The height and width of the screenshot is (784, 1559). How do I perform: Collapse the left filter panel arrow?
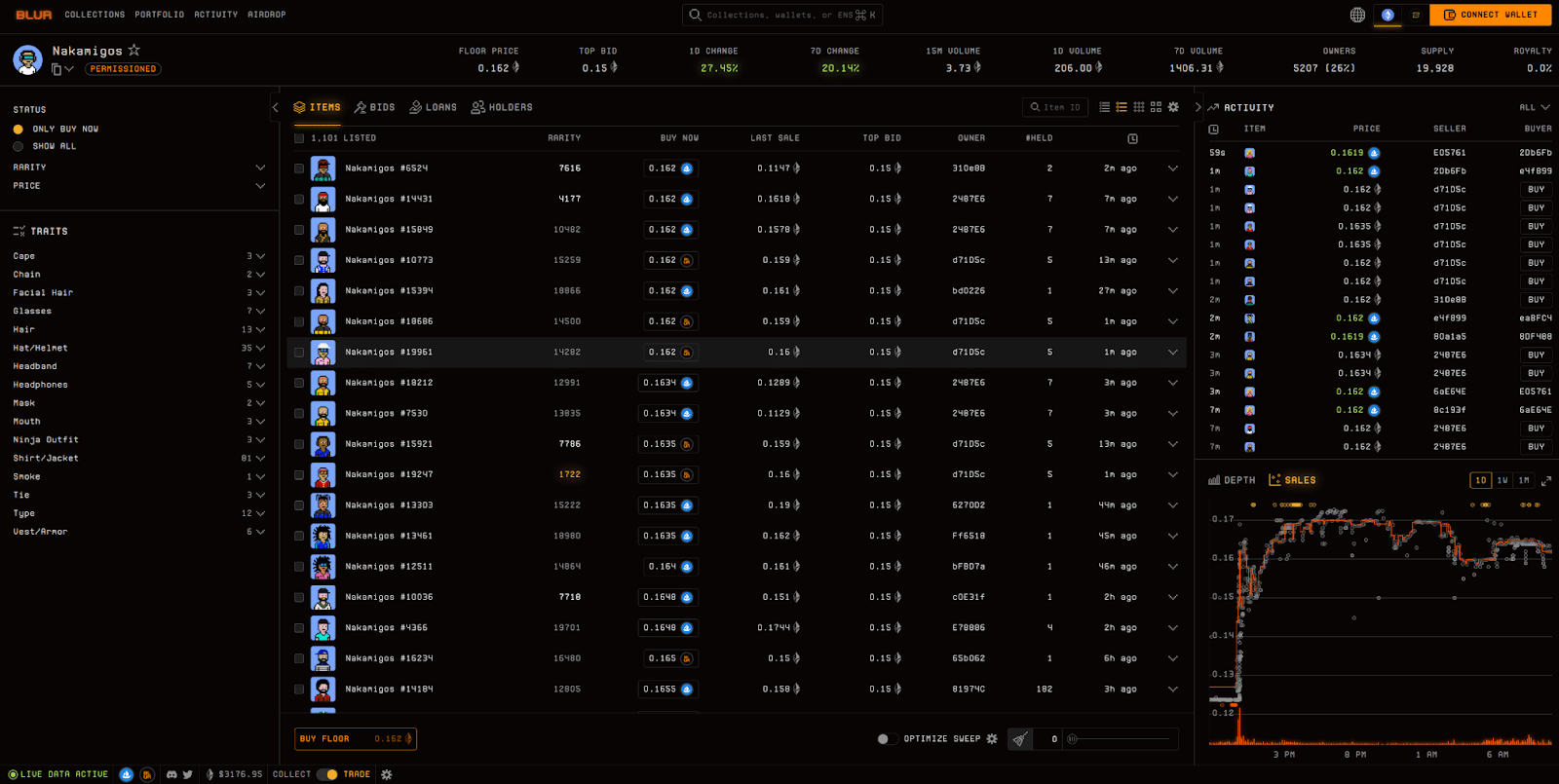[x=275, y=107]
